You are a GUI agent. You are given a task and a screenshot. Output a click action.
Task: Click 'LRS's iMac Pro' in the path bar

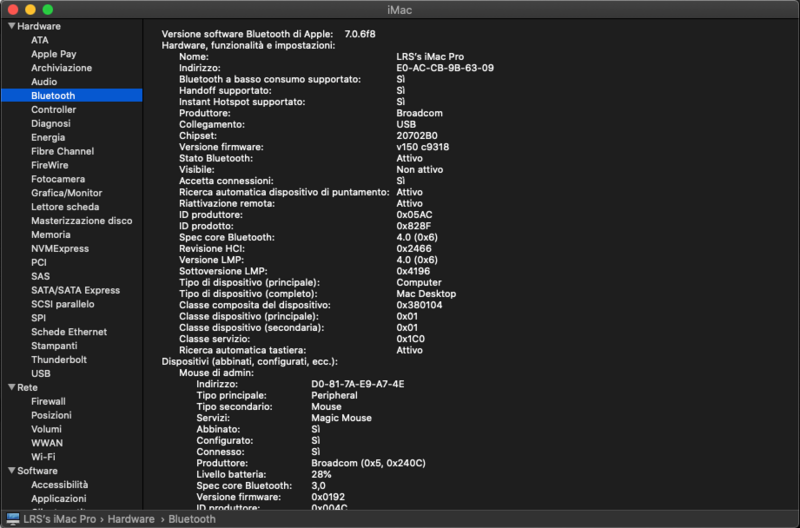coord(60,519)
